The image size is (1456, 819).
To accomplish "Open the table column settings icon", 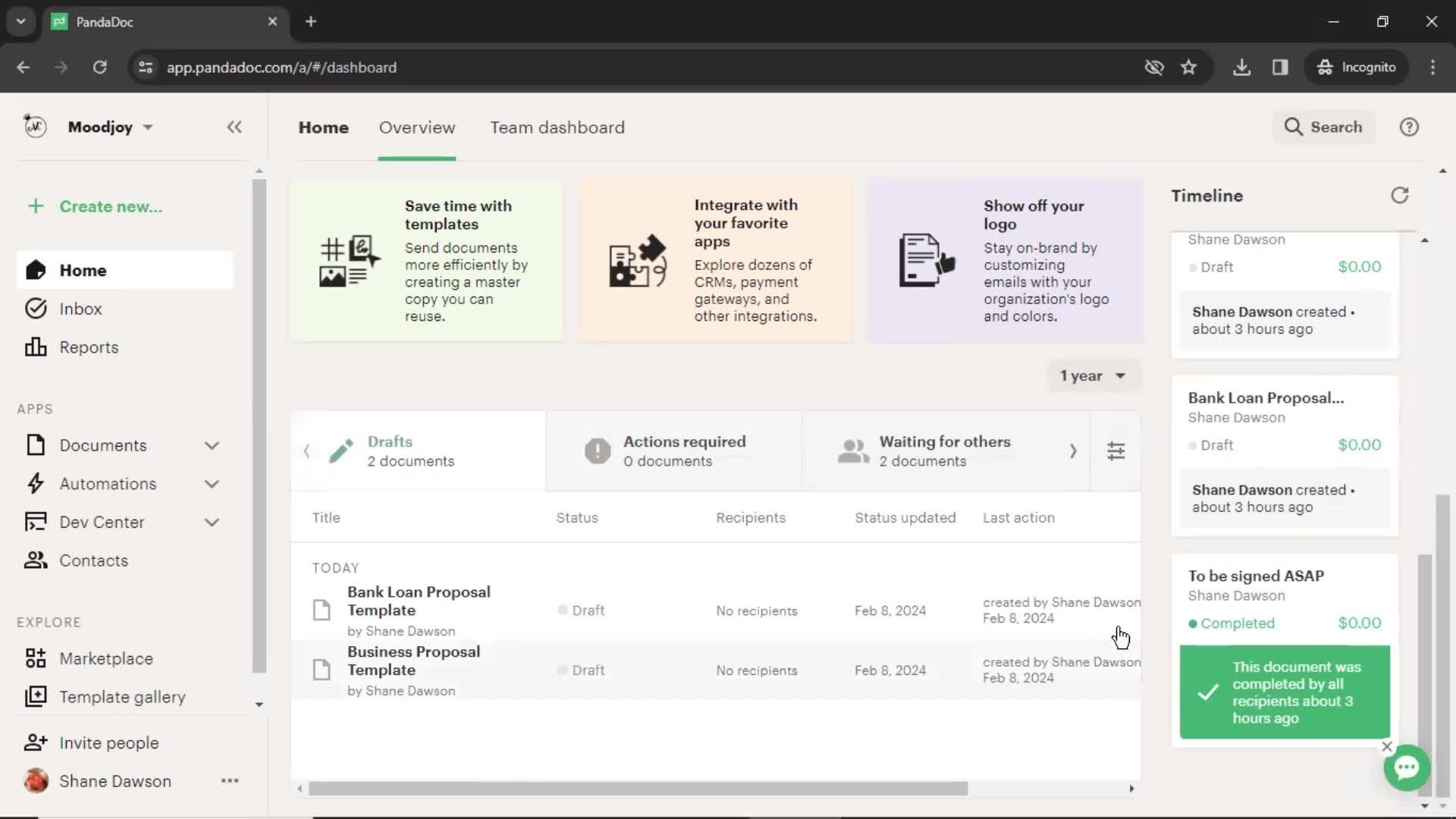I will (x=1116, y=451).
